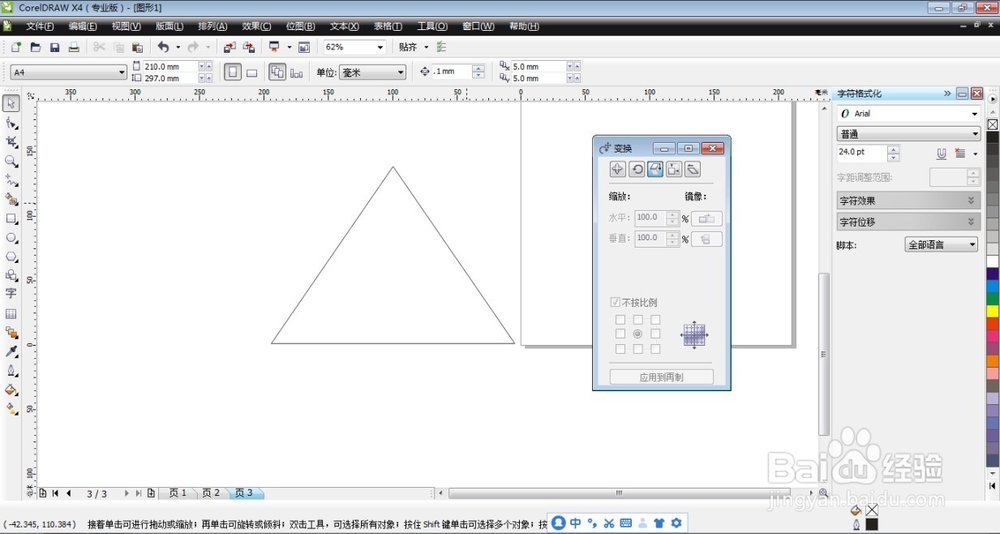Screen dimensions: 1000x534
Task: Open the 表格(T) menu
Action: point(388,26)
